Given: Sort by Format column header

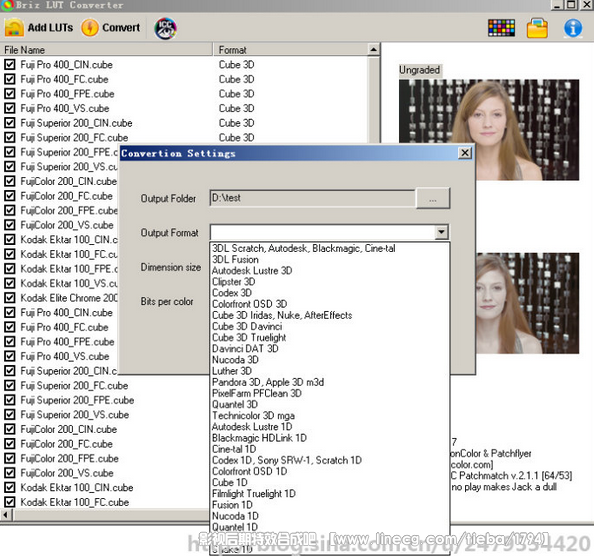Looking at the screenshot, I should (290, 50).
